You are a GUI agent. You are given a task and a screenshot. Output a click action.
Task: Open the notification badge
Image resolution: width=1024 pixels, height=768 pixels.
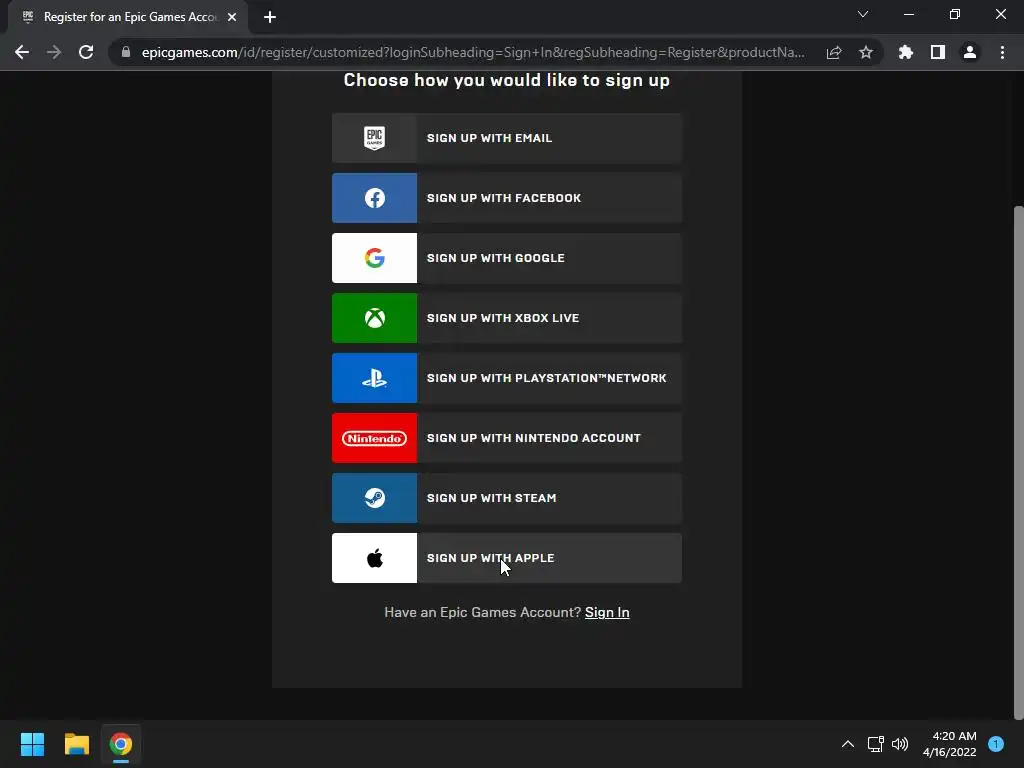996,744
